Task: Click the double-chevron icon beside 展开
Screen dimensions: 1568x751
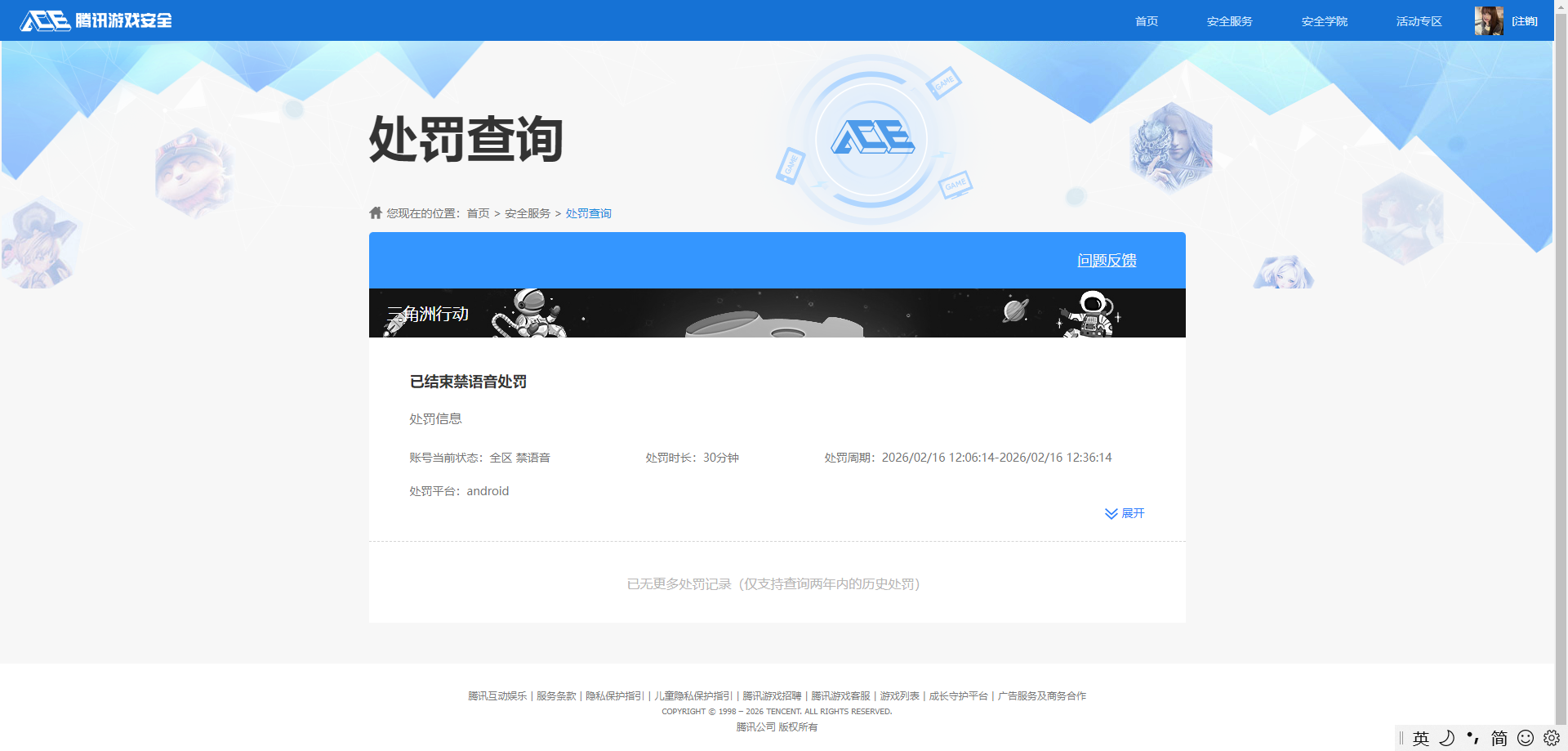Action: click(1111, 513)
